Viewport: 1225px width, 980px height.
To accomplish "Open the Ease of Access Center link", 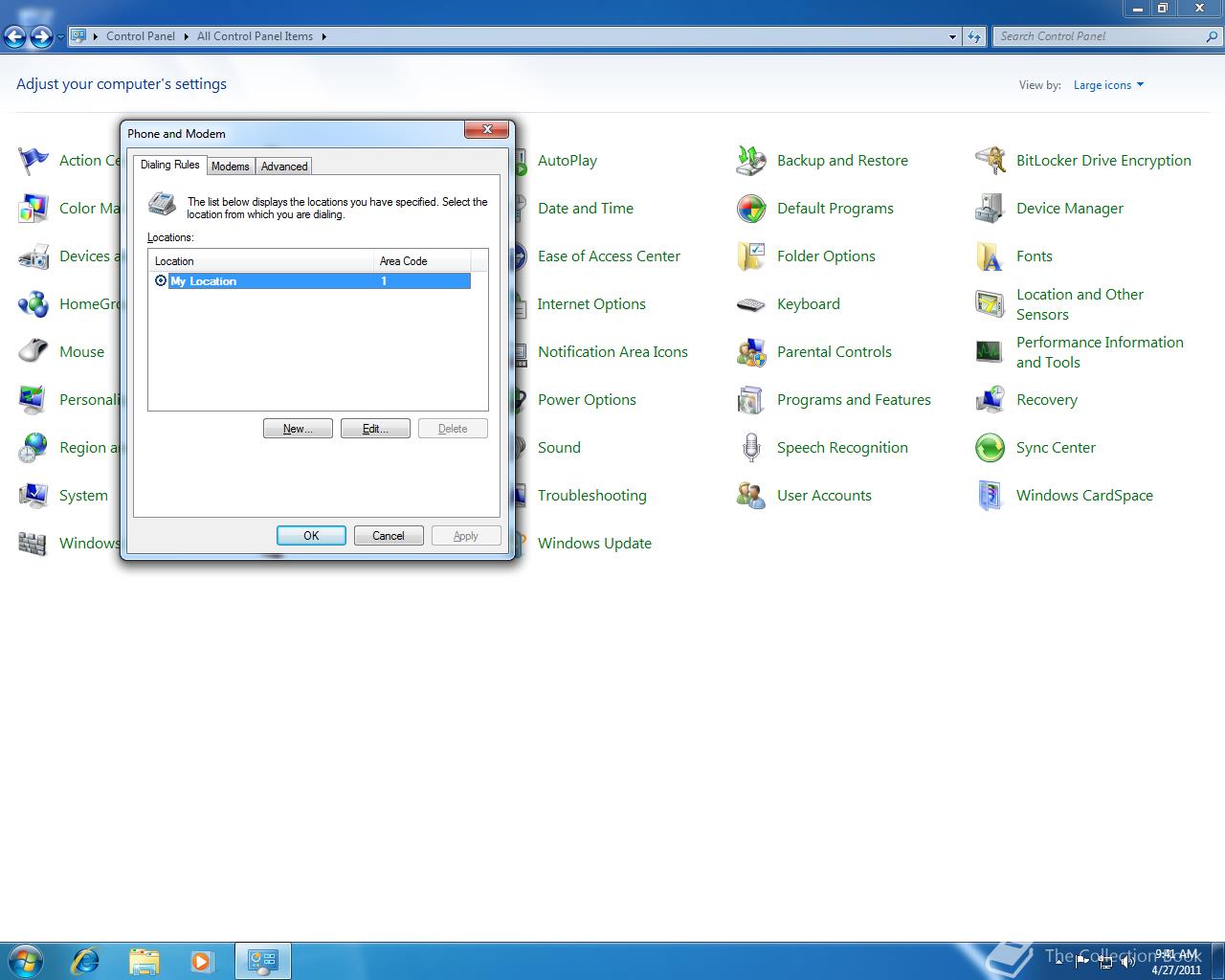I will point(609,256).
